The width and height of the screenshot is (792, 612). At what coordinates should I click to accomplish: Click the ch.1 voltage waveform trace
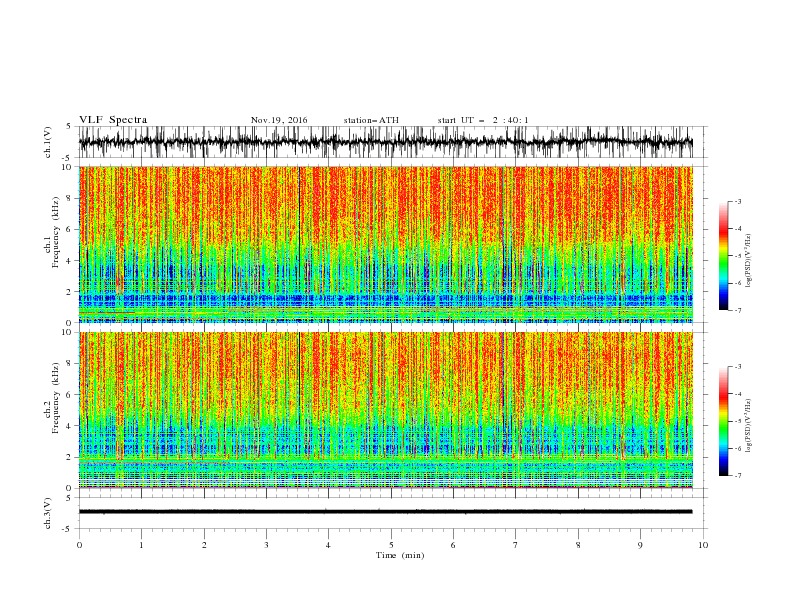(x=385, y=142)
